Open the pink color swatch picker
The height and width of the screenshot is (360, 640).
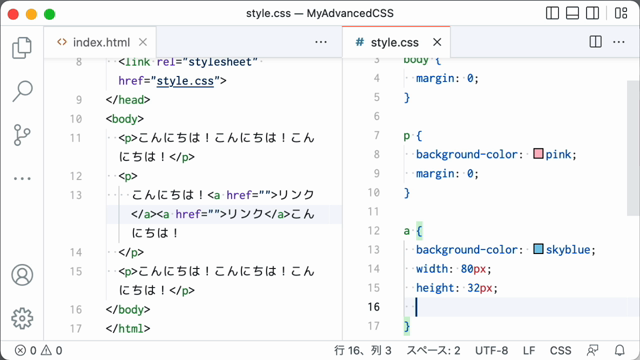[538, 154]
